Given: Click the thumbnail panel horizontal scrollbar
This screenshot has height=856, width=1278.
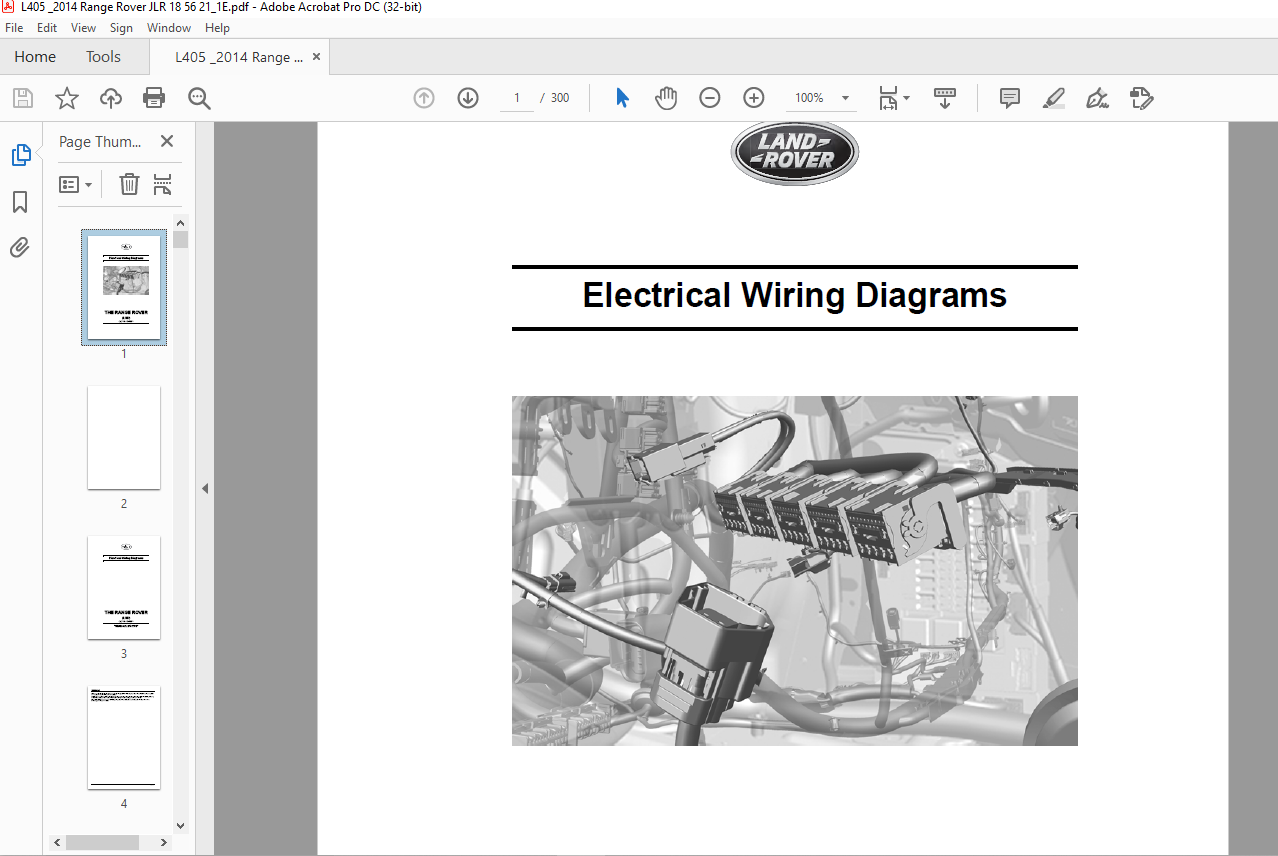Looking at the screenshot, I should 100,842.
